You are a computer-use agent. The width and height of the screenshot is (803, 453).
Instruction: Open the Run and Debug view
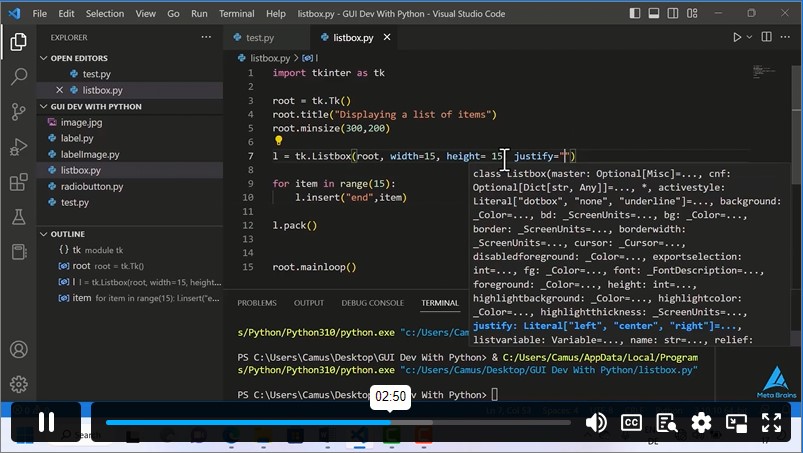tap(18, 147)
